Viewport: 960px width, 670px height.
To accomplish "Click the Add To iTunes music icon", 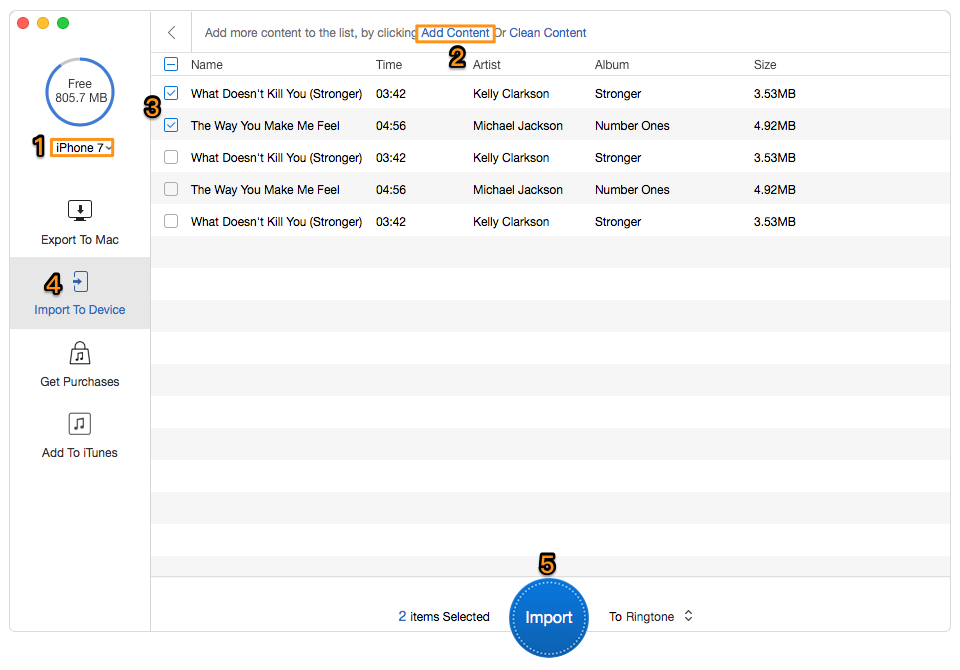I will coord(80,424).
